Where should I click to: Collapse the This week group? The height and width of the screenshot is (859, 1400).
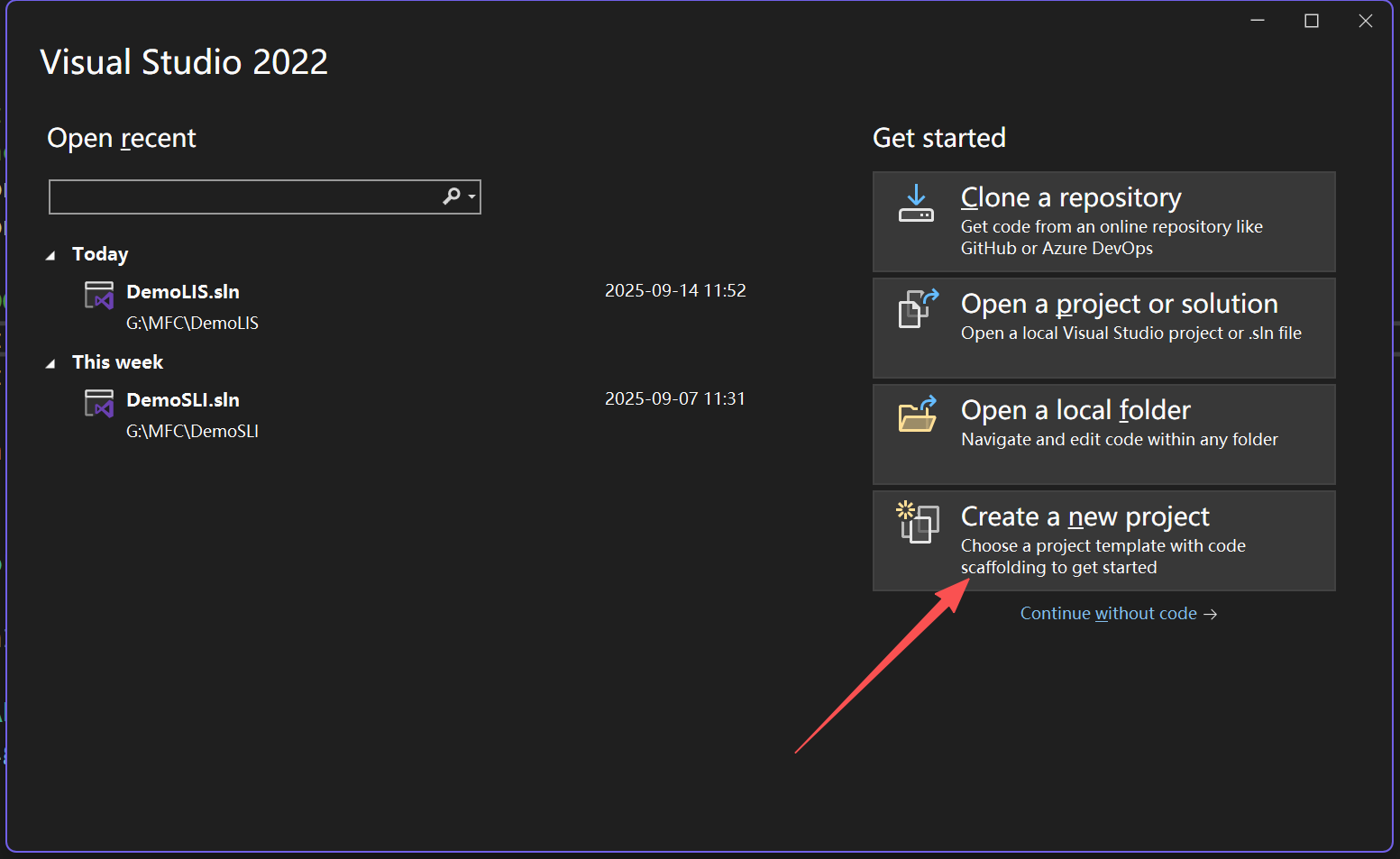tap(51, 363)
